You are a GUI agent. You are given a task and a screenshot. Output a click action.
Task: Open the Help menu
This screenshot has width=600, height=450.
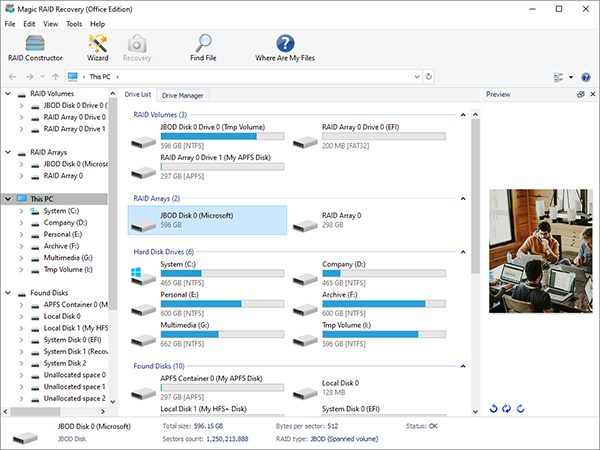[97, 24]
